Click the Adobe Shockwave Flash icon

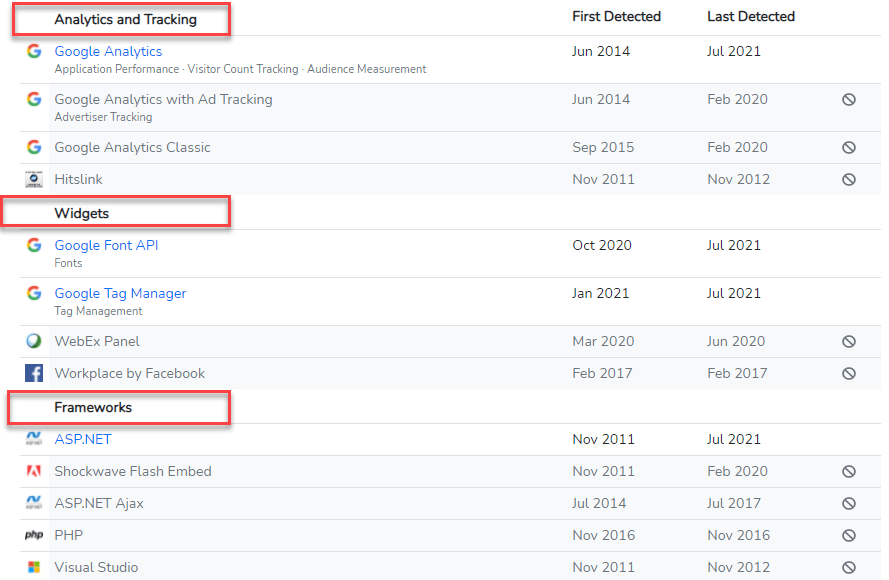(34, 471)
